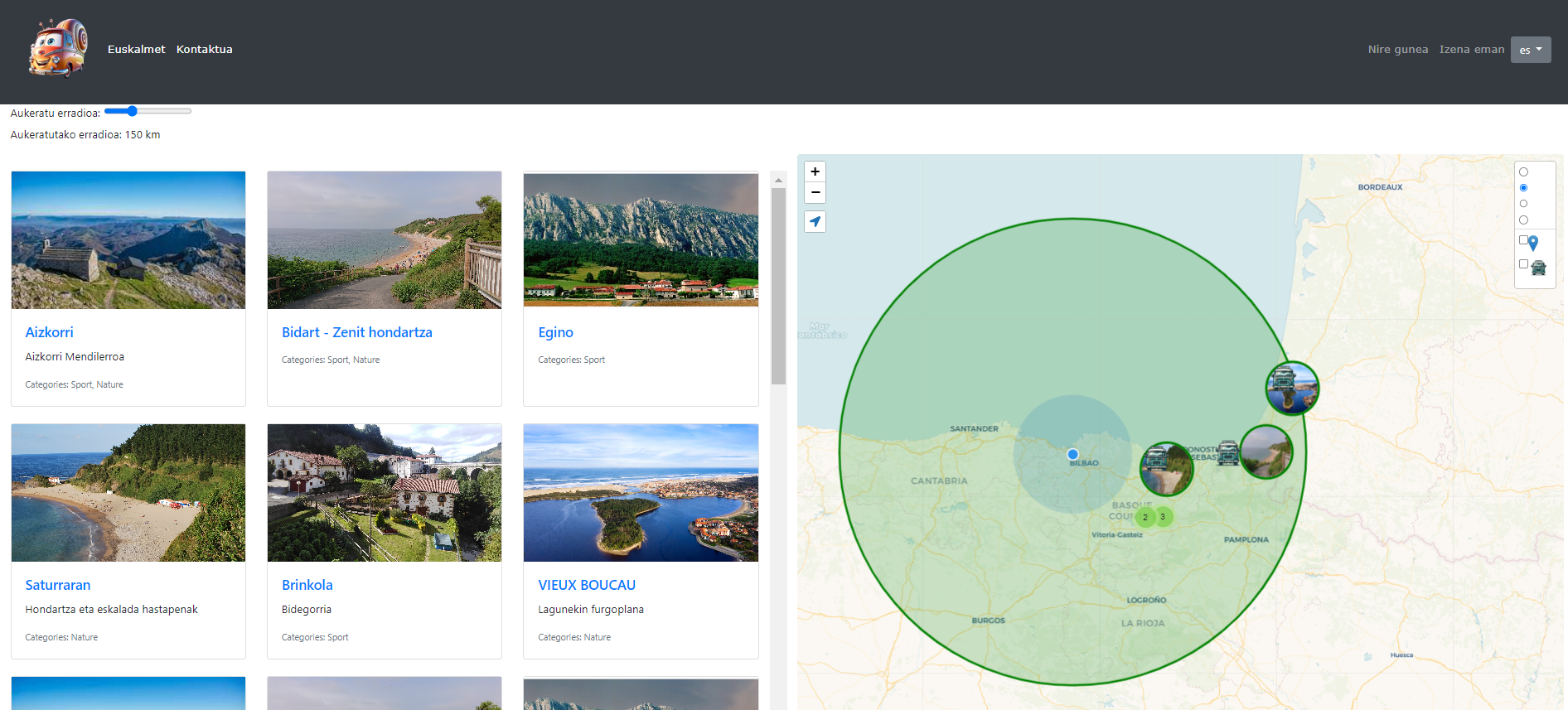Screen dimensions: 1568x710
Task: Click the blue current location dot near Bilbao
Action: click(x=1073, y=454)
